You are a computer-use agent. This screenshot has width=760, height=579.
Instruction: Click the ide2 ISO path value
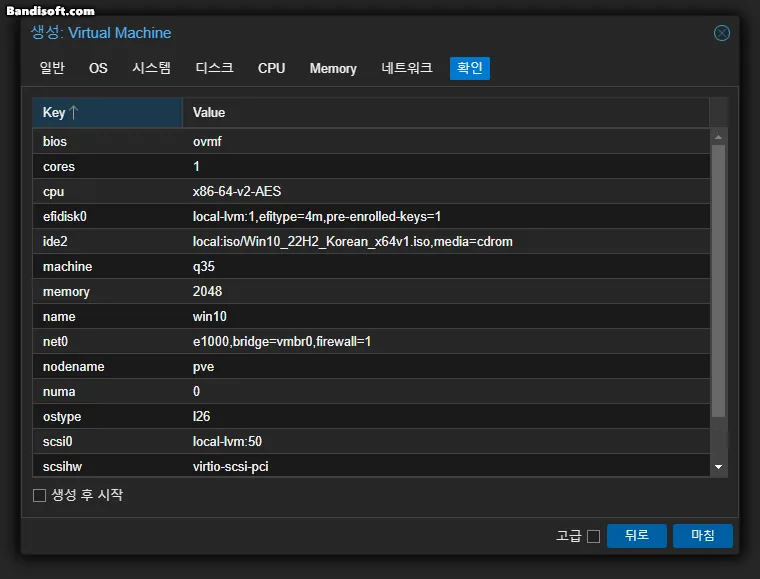click(x=352, y=241)
